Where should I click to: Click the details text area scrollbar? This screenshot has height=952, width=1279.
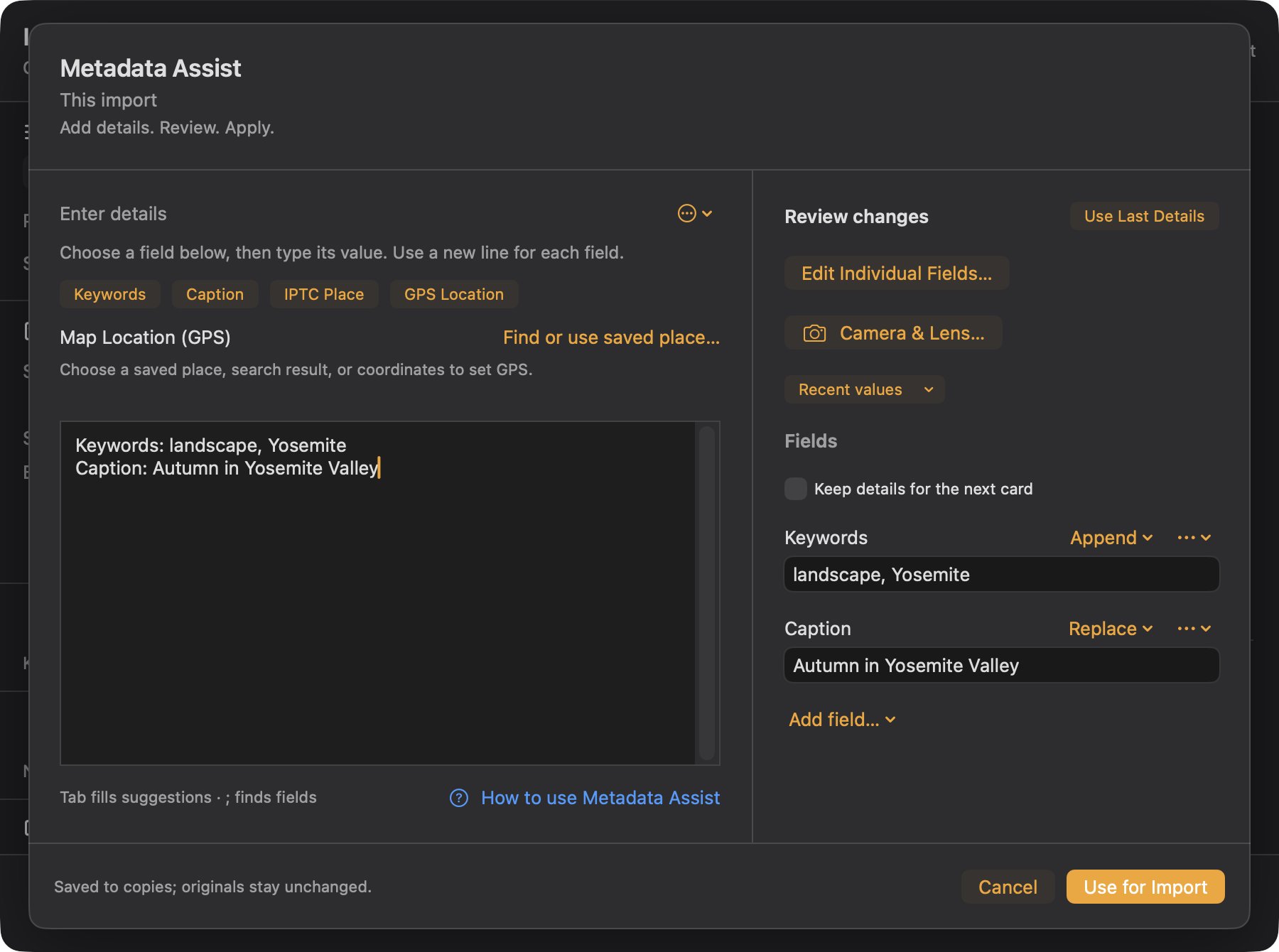pos(707,593)
